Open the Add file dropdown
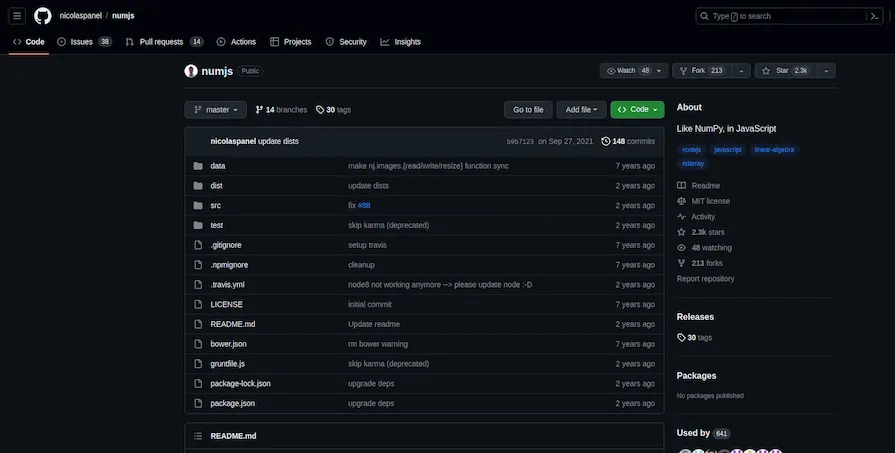Image resolution: width=895 pixels, height=453 pixels. pos(581,109)
